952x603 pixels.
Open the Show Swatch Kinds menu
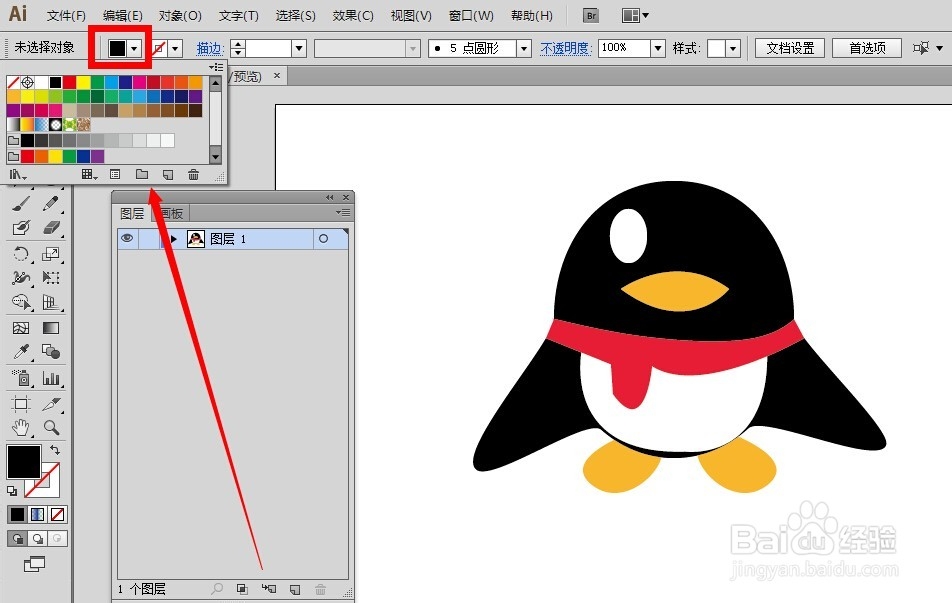[89, 175]
